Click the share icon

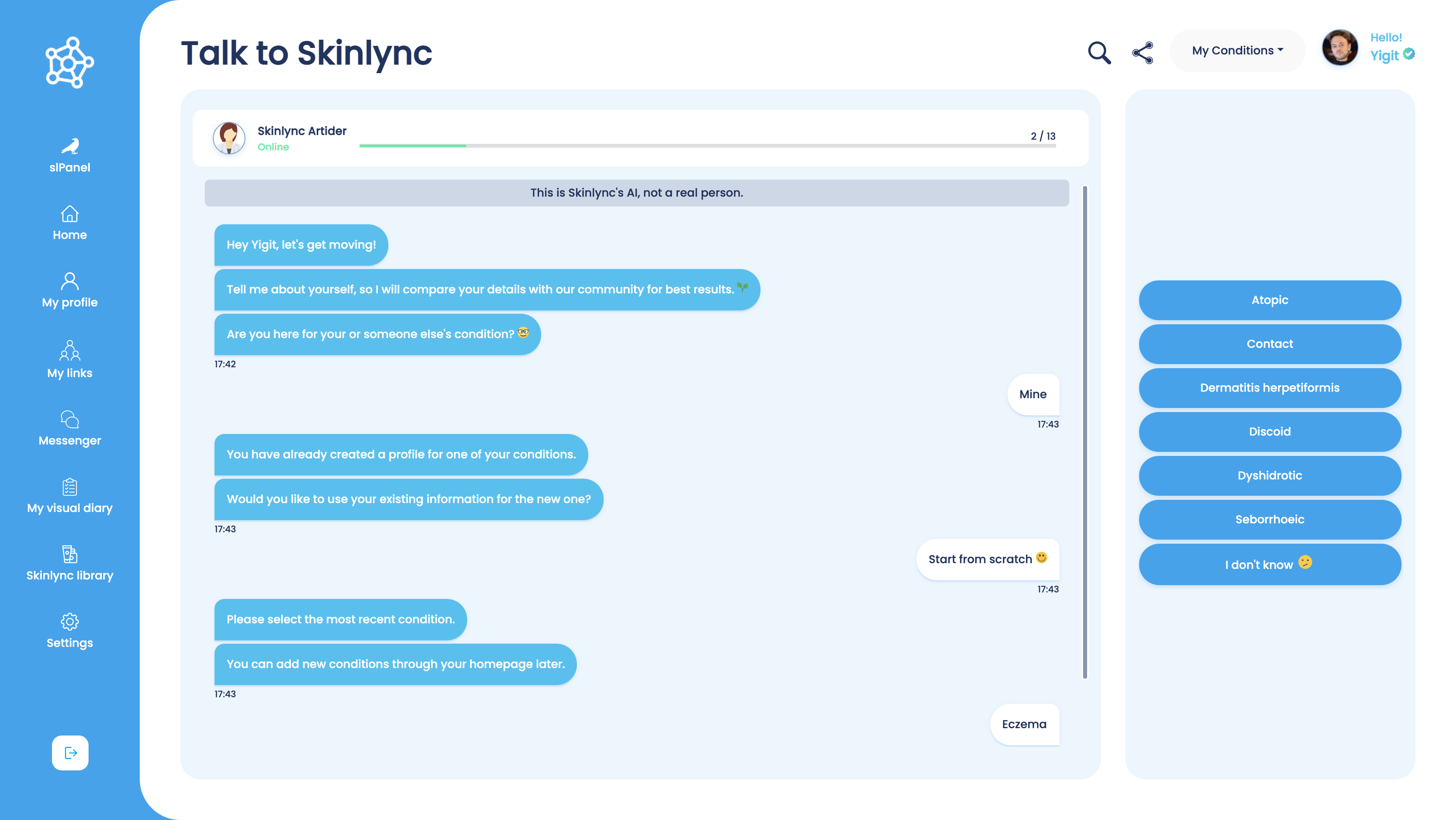pos(1142,52)
